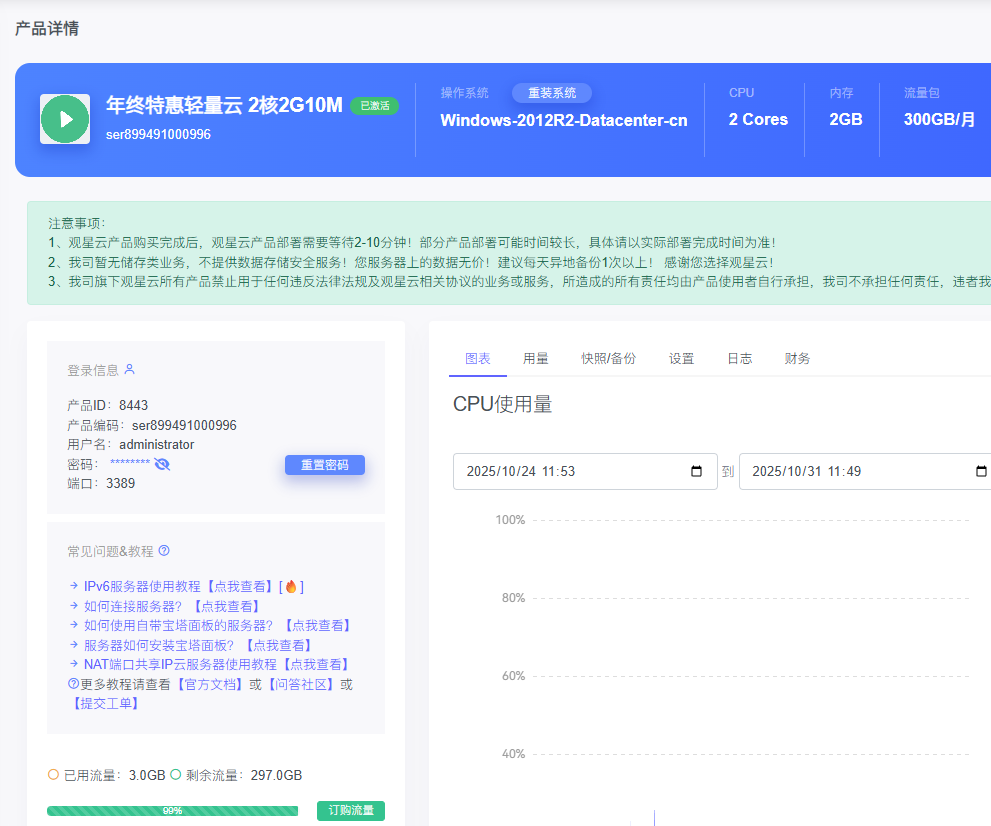This screenshot has height=826, width=991.
Task: Click the 已激活 status badge
Action: 374,106
